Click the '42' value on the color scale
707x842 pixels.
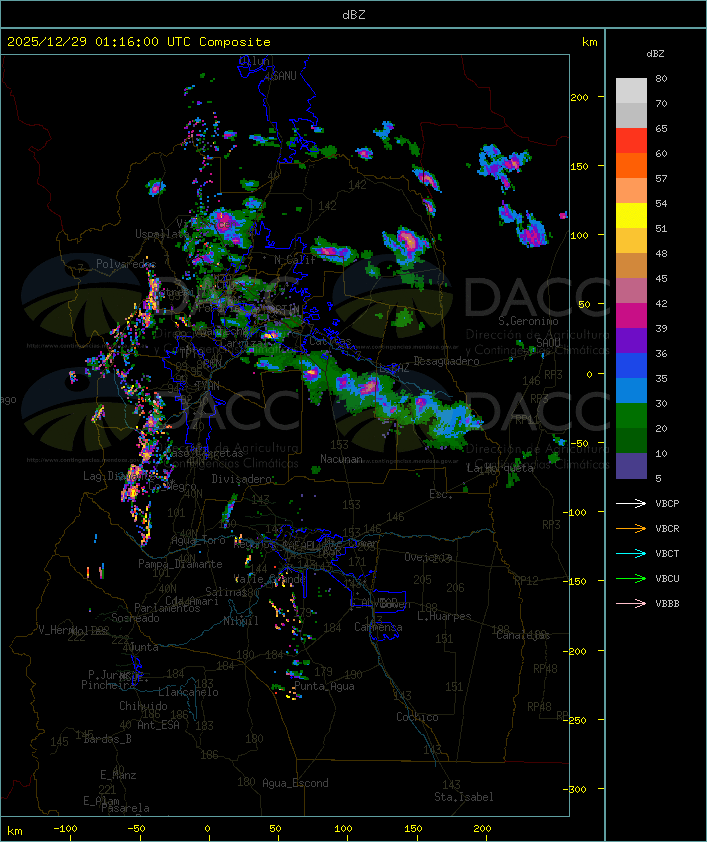point(661,303)
